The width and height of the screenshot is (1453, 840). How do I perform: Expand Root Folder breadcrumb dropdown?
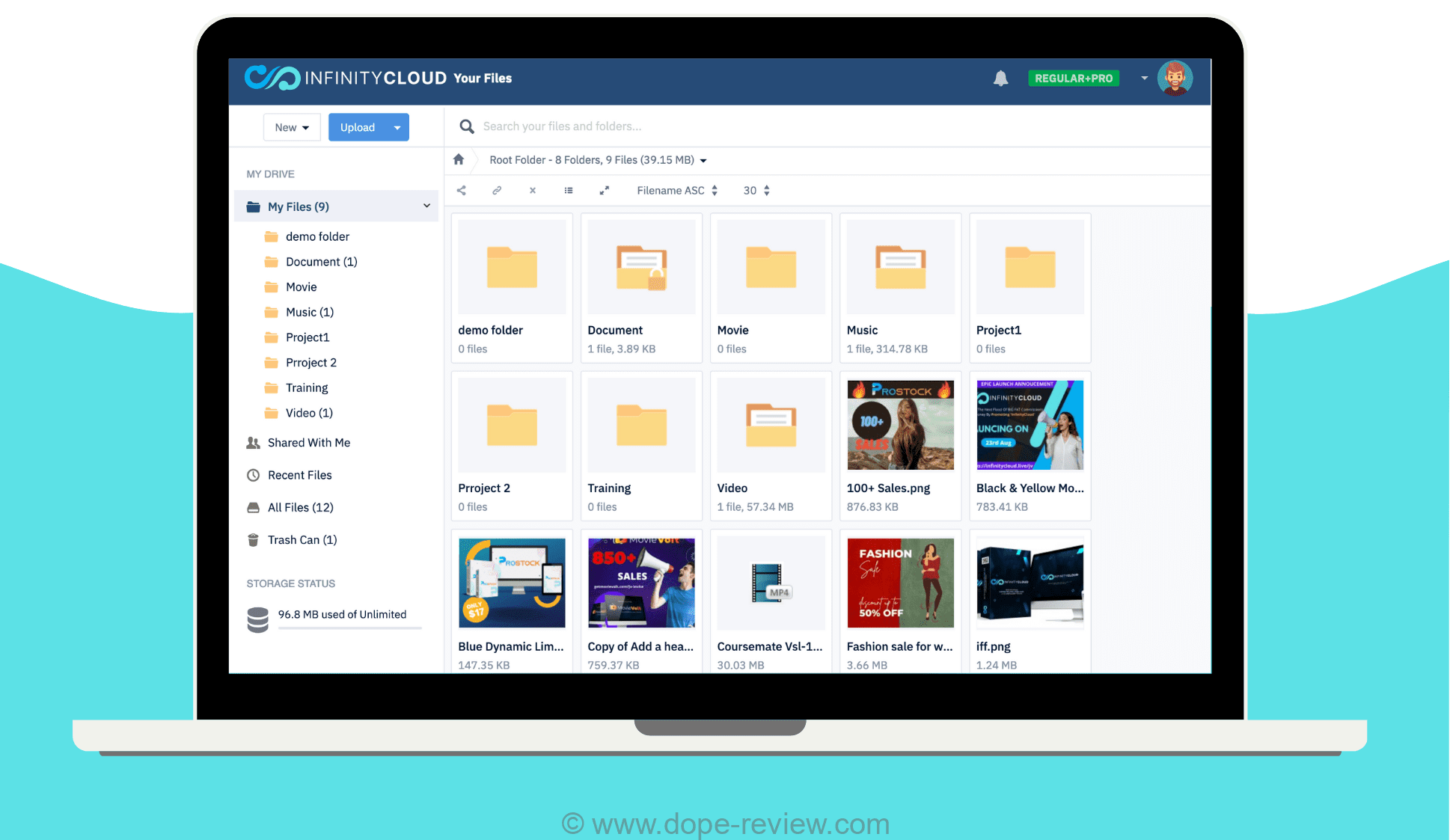pyautogui.click(x=703, y=161)
